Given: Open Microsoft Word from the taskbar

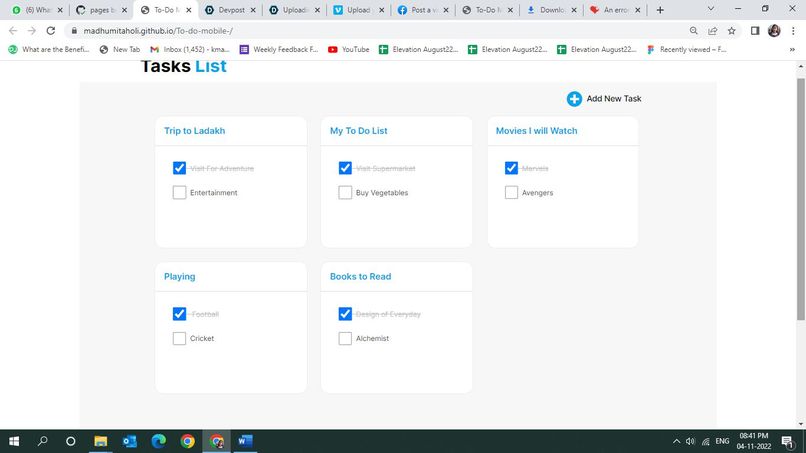Looking at the screenshot, I should pyautogui.click(x=245, y=441).
